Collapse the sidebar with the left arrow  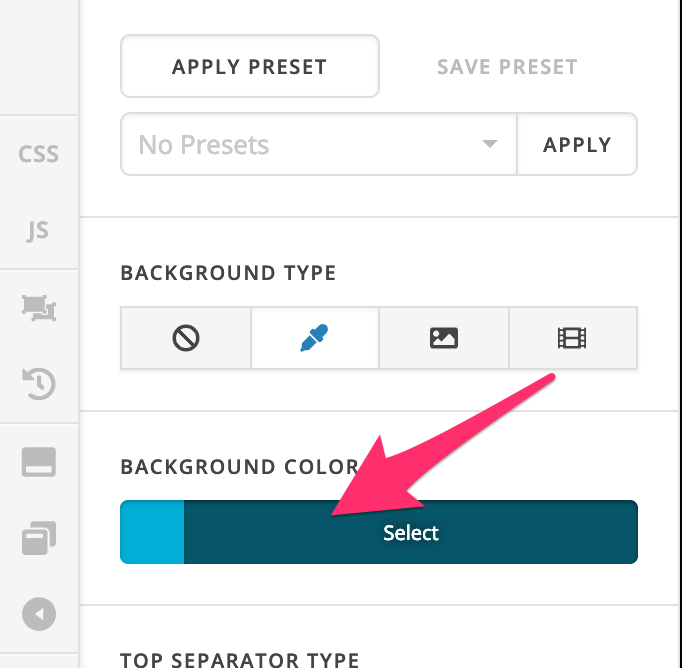pyautogui.click(x=39, y=614)
